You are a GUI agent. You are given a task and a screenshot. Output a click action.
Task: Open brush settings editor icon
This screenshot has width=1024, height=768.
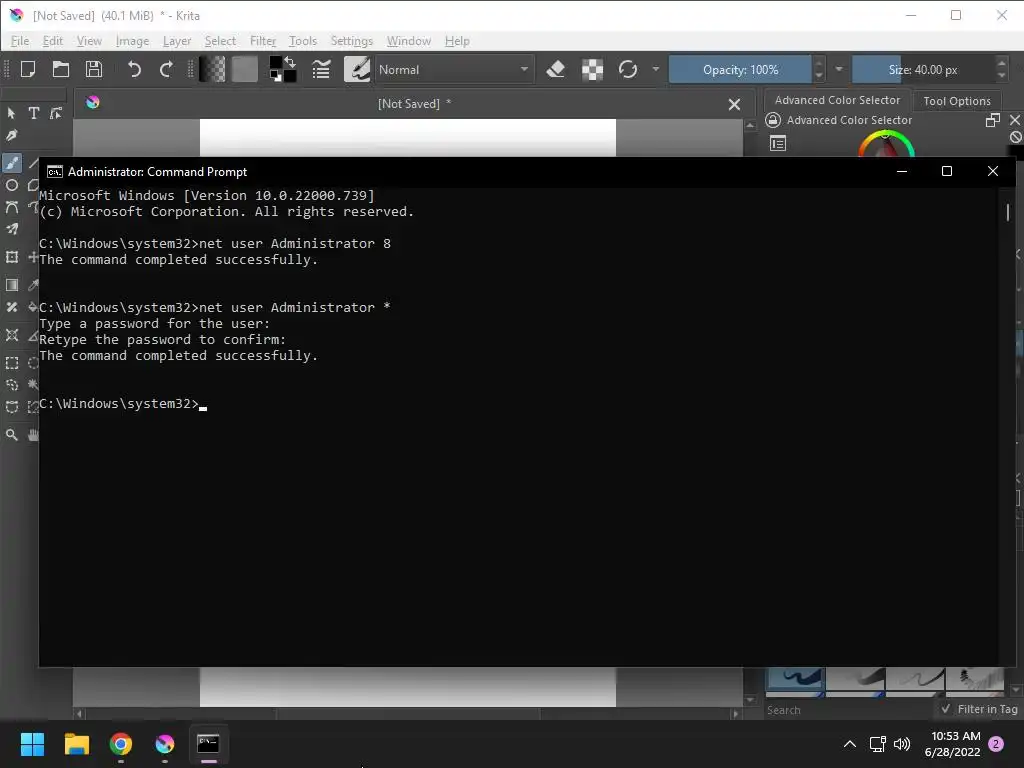click(321, 69)
